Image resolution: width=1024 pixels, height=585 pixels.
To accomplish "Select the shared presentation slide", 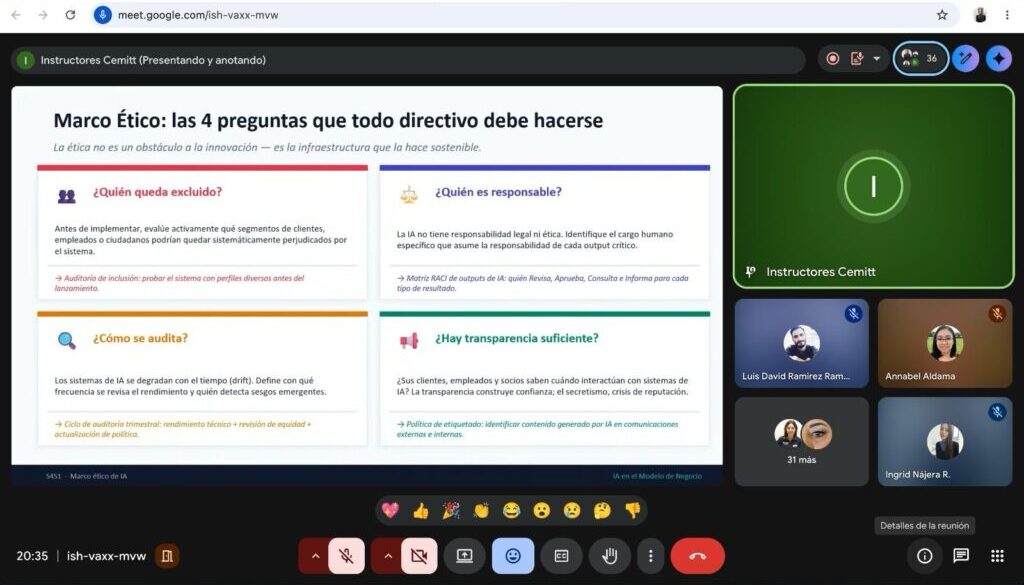I will [367, 285].
